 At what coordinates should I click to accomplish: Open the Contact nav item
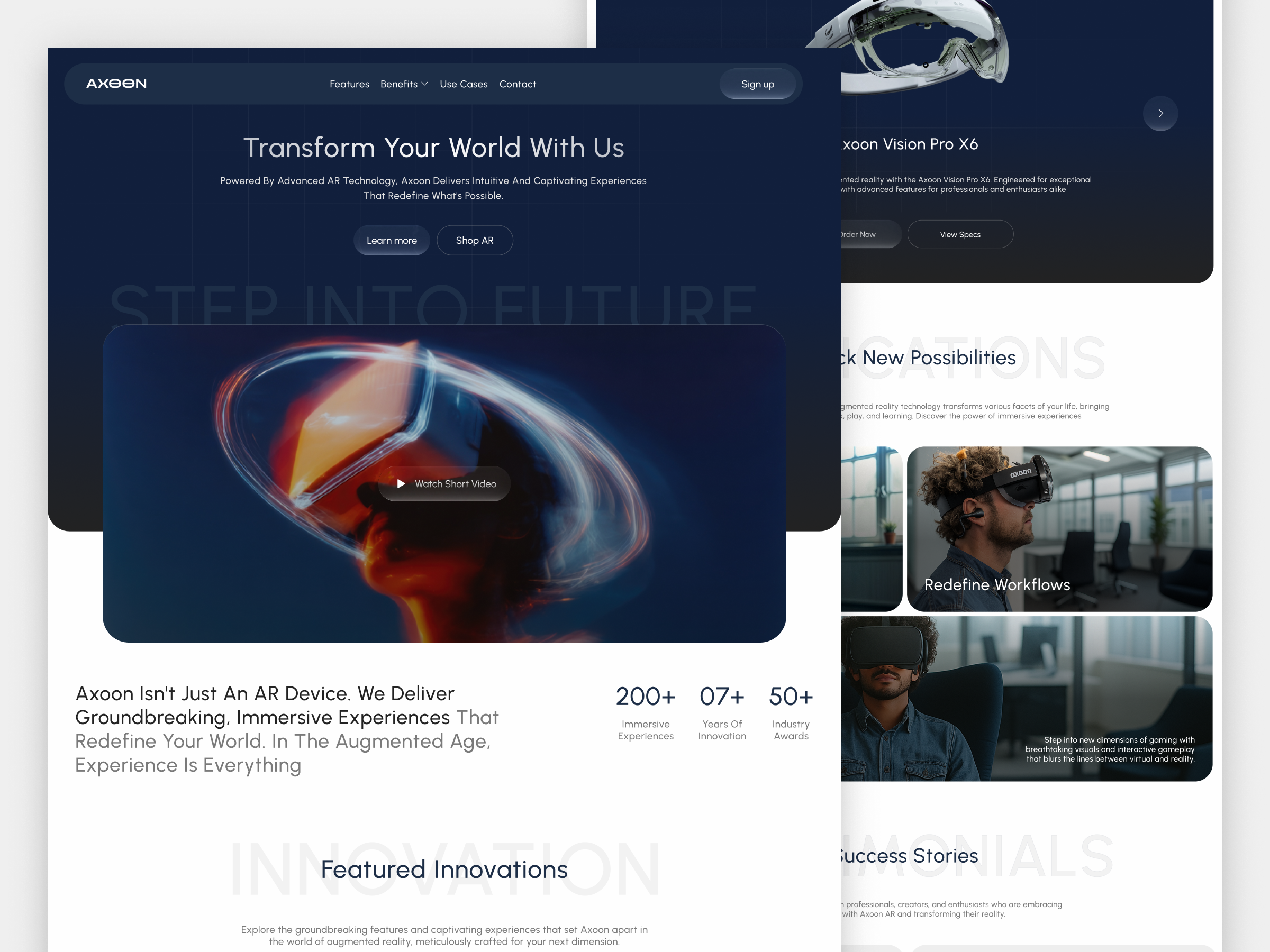click(x=518, y=84)
